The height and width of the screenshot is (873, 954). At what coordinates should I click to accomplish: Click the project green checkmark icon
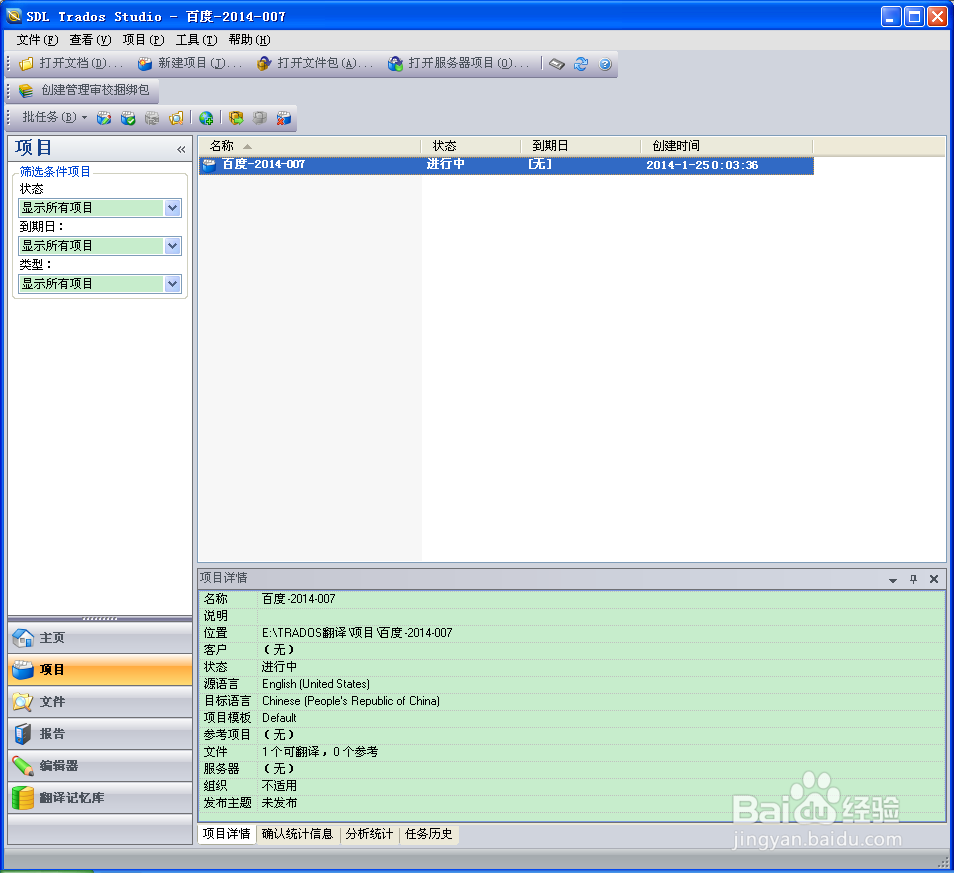(x=128, y=117)
